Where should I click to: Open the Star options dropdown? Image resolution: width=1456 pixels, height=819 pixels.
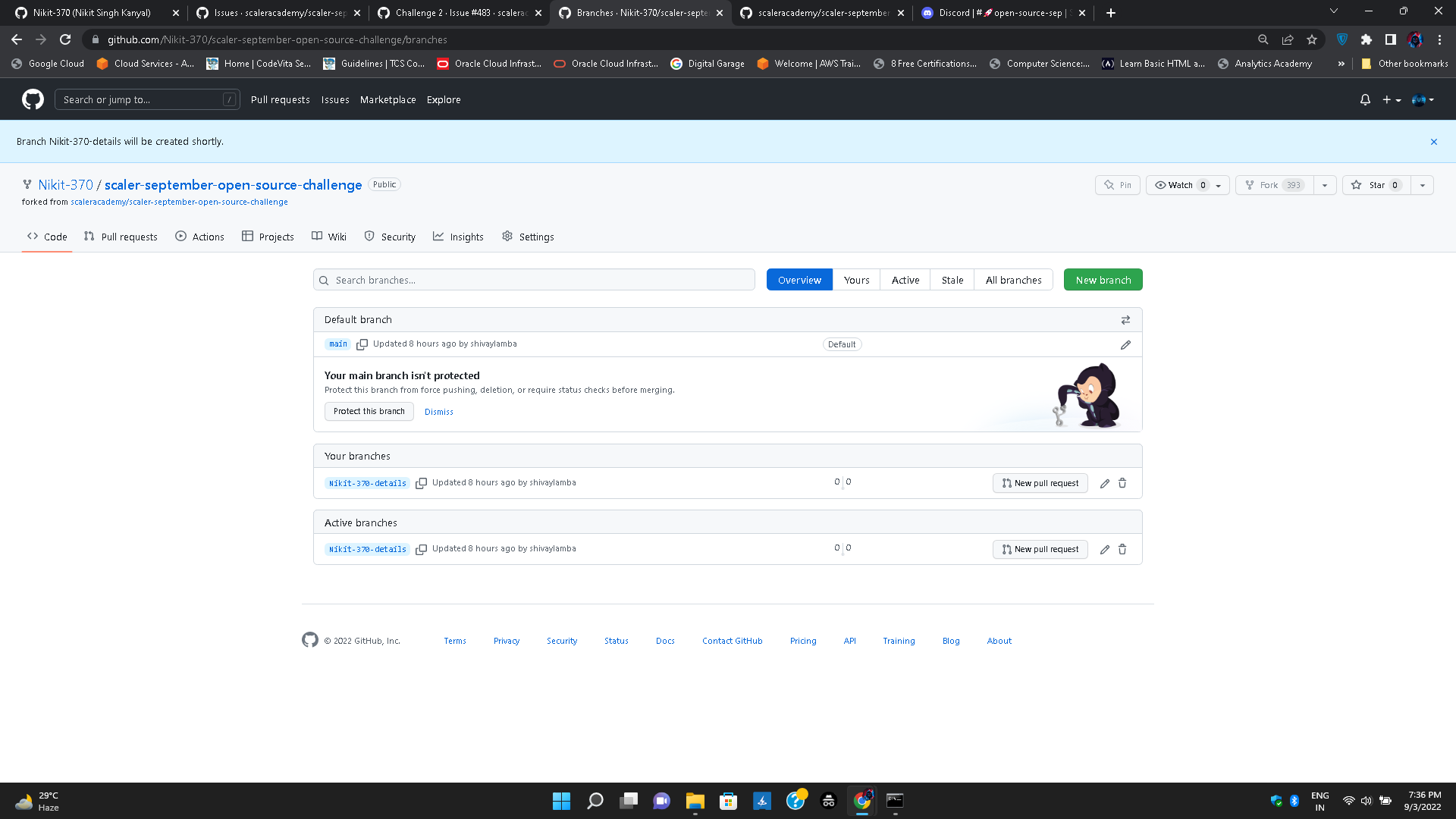pos(1422,184)
